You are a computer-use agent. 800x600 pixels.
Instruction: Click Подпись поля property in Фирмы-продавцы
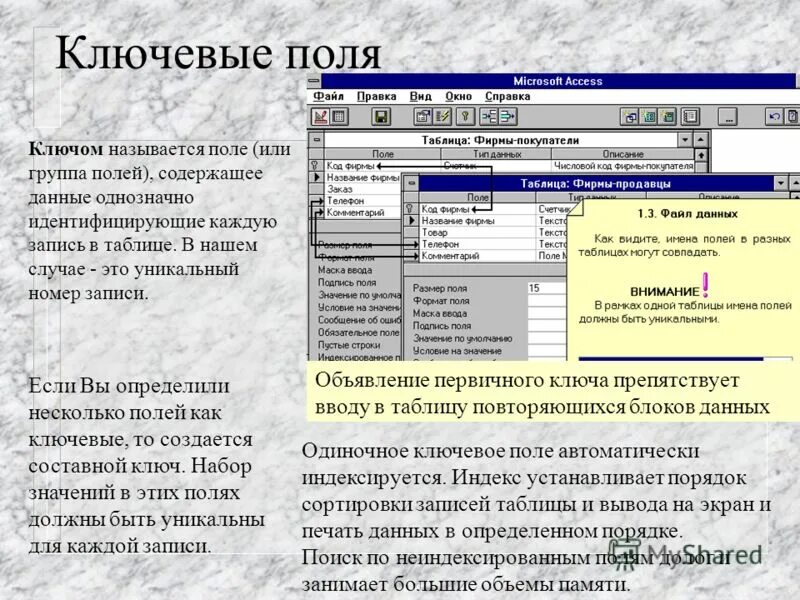442,326
